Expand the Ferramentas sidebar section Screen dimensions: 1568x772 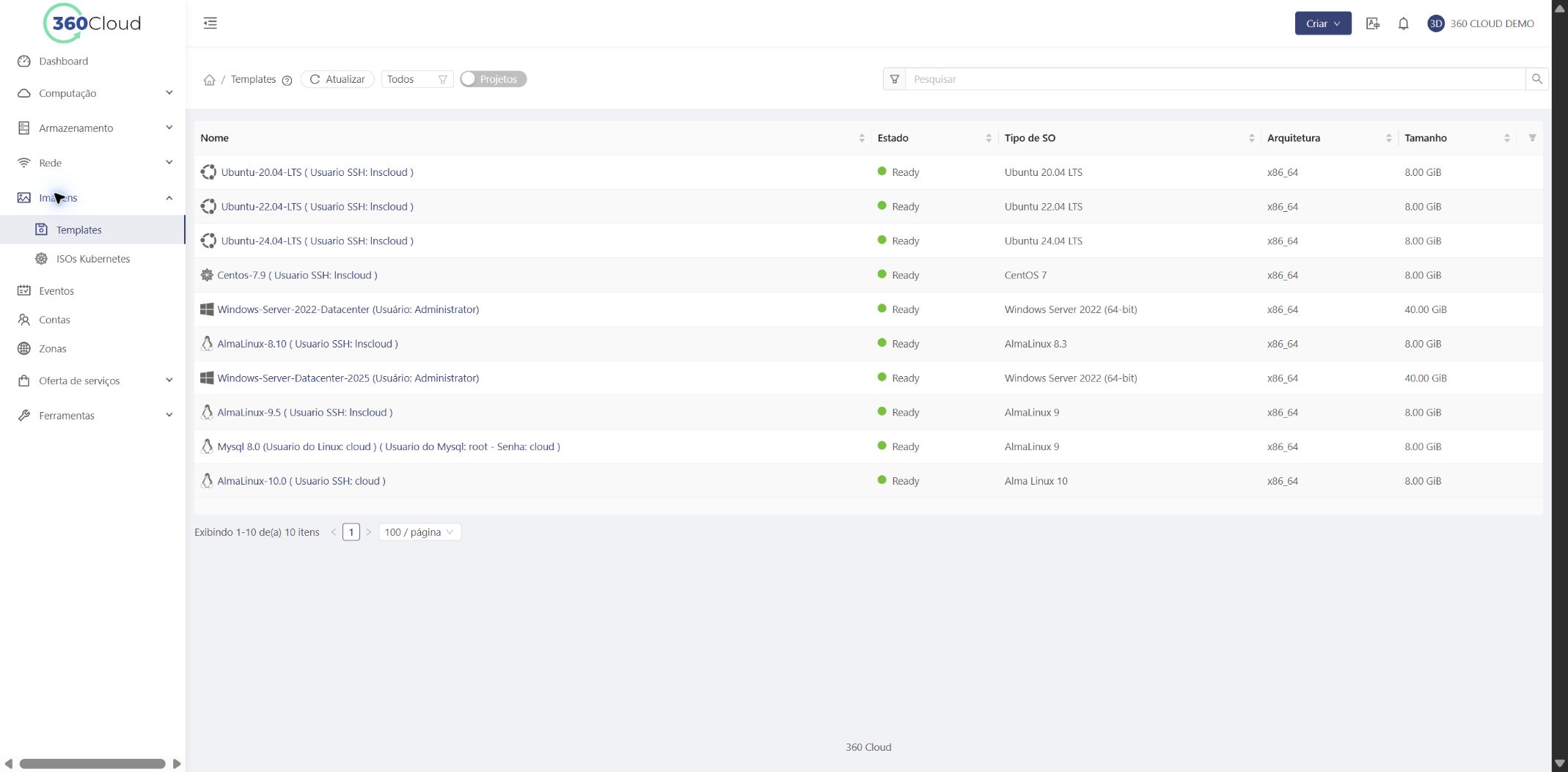point(92,415)
